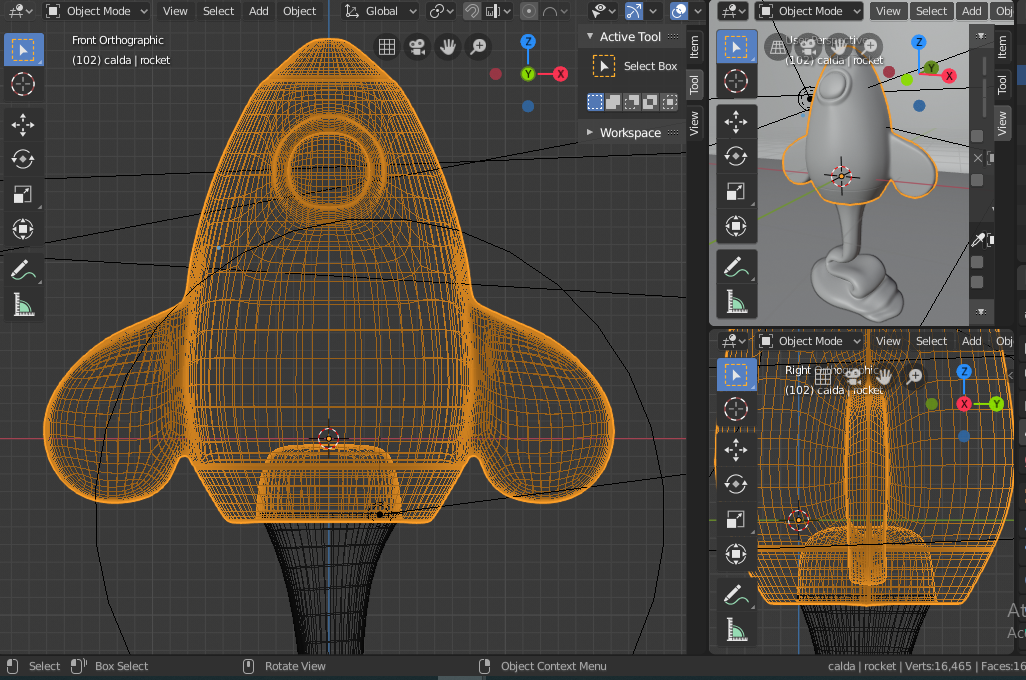Screen dimensions: 1026x680
Task: Pick the Rotate tool in front viewport
Action: pyautogui.click(x=23, y=159)
